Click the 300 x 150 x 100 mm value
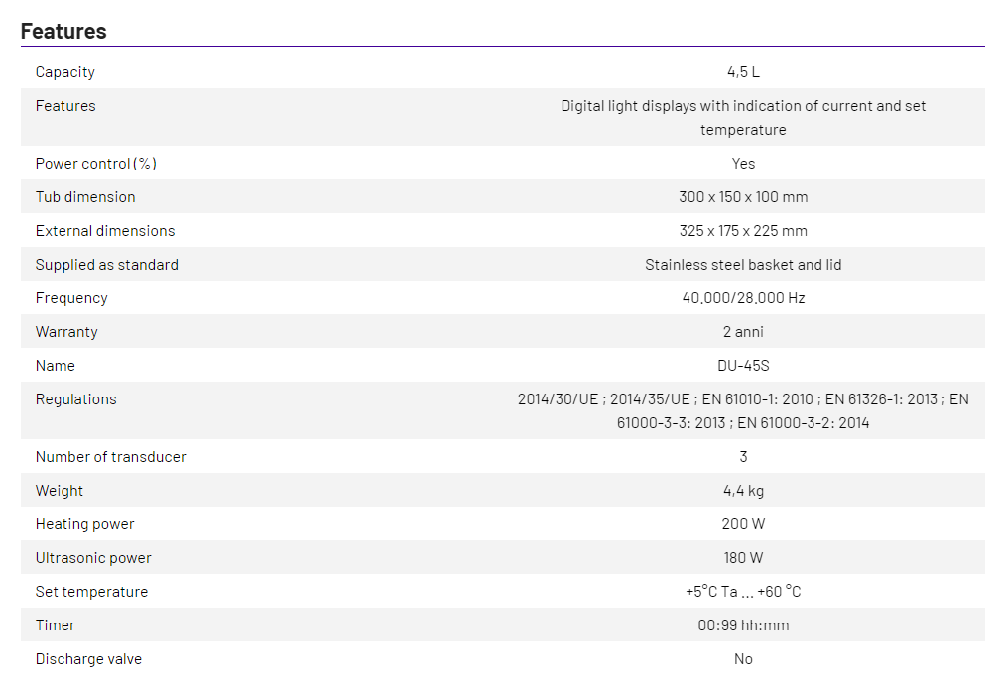This screenshot has width=1000, height=680. [x=743, y=197]
